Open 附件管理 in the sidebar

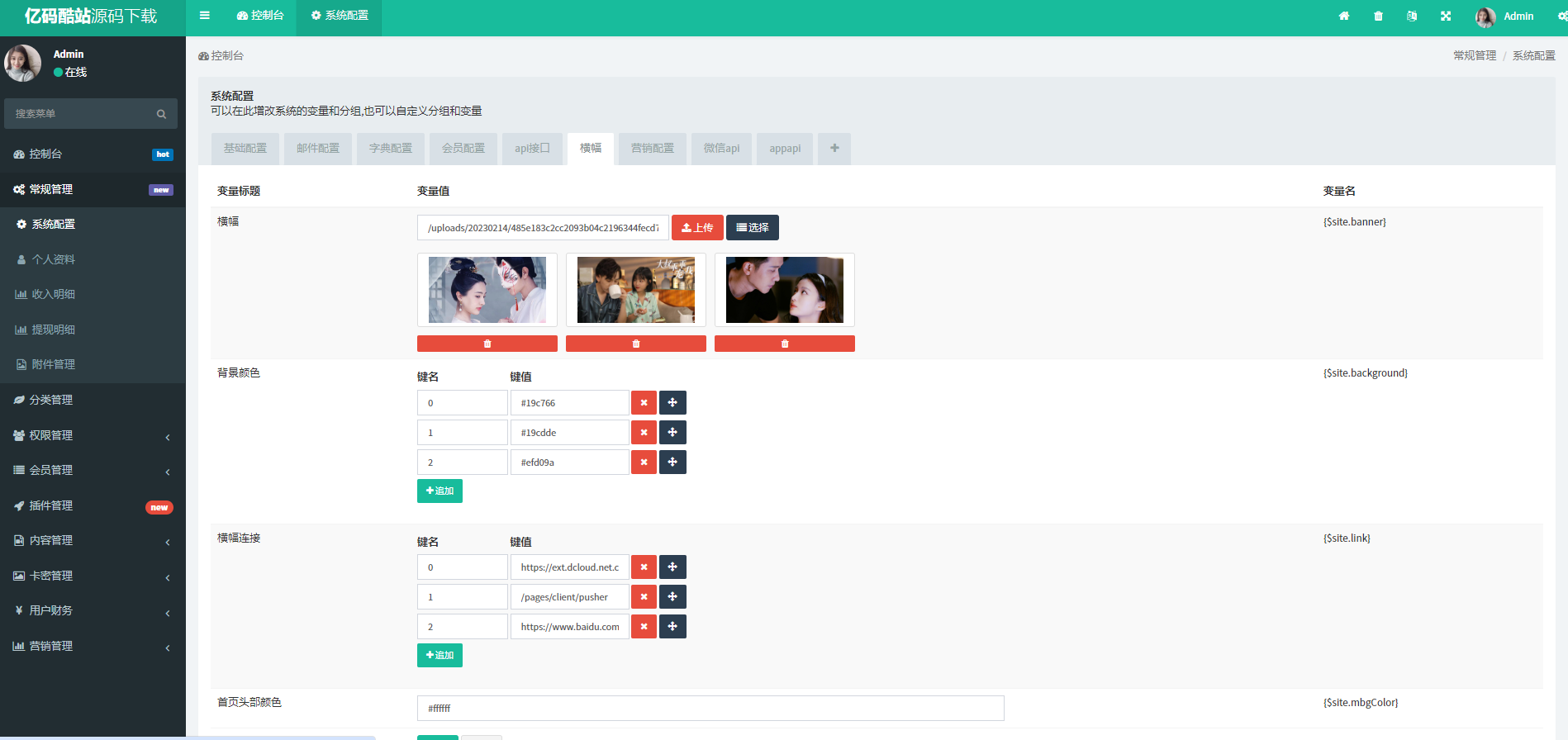pyautogui.click(x=54, y=365)
